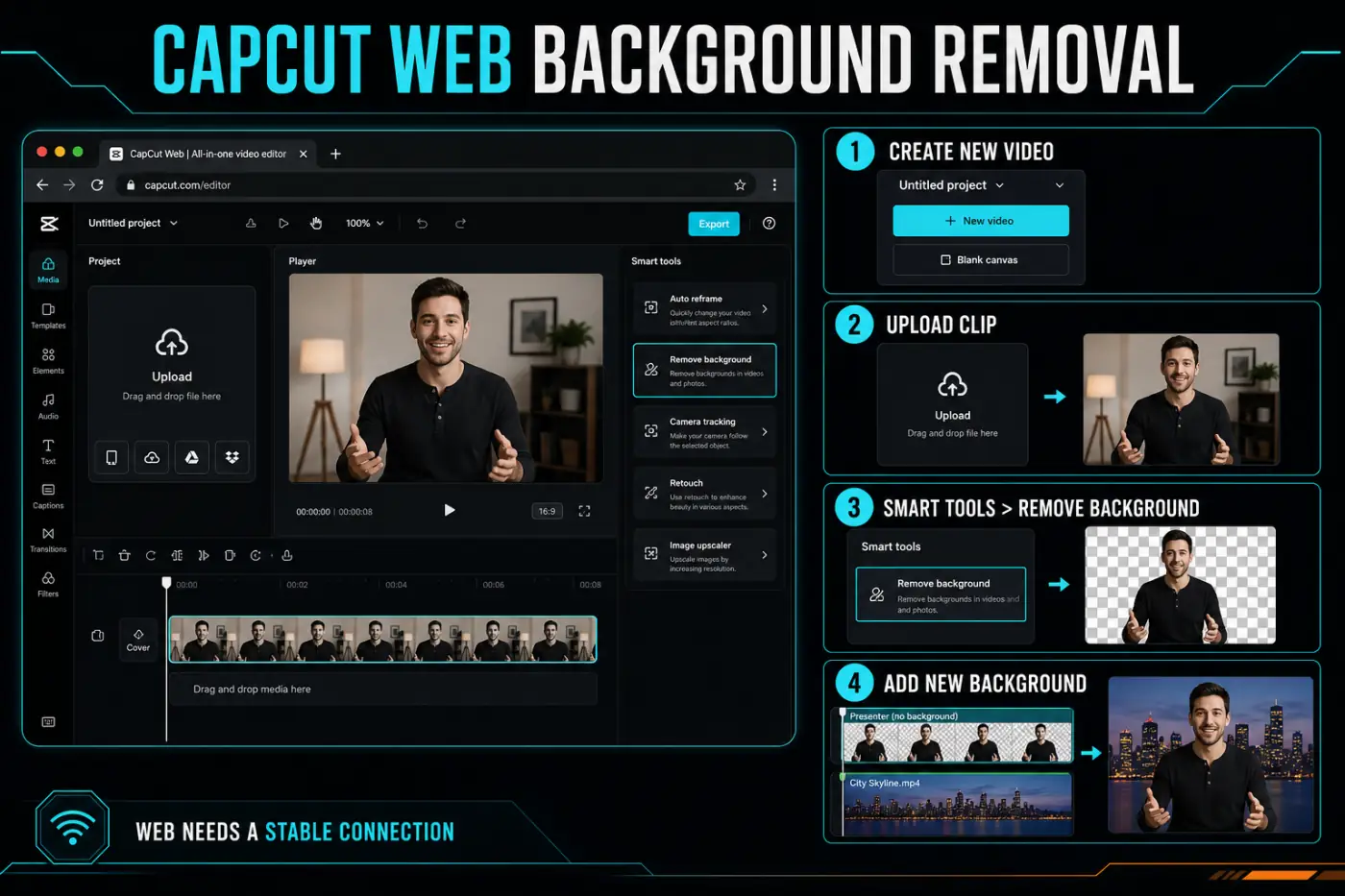Image resolution: width=1345 pixels, height=896 pixels.
Task: Play the video in the Player
Action: point(449,510)
